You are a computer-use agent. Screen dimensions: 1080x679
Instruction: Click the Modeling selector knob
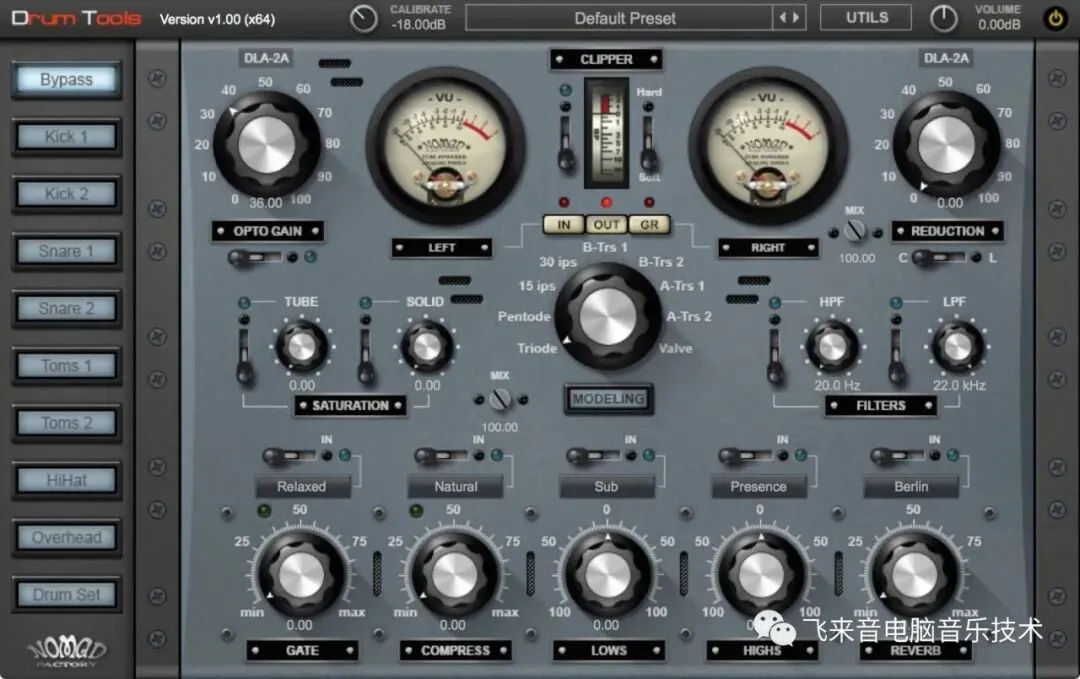point(607,315)
